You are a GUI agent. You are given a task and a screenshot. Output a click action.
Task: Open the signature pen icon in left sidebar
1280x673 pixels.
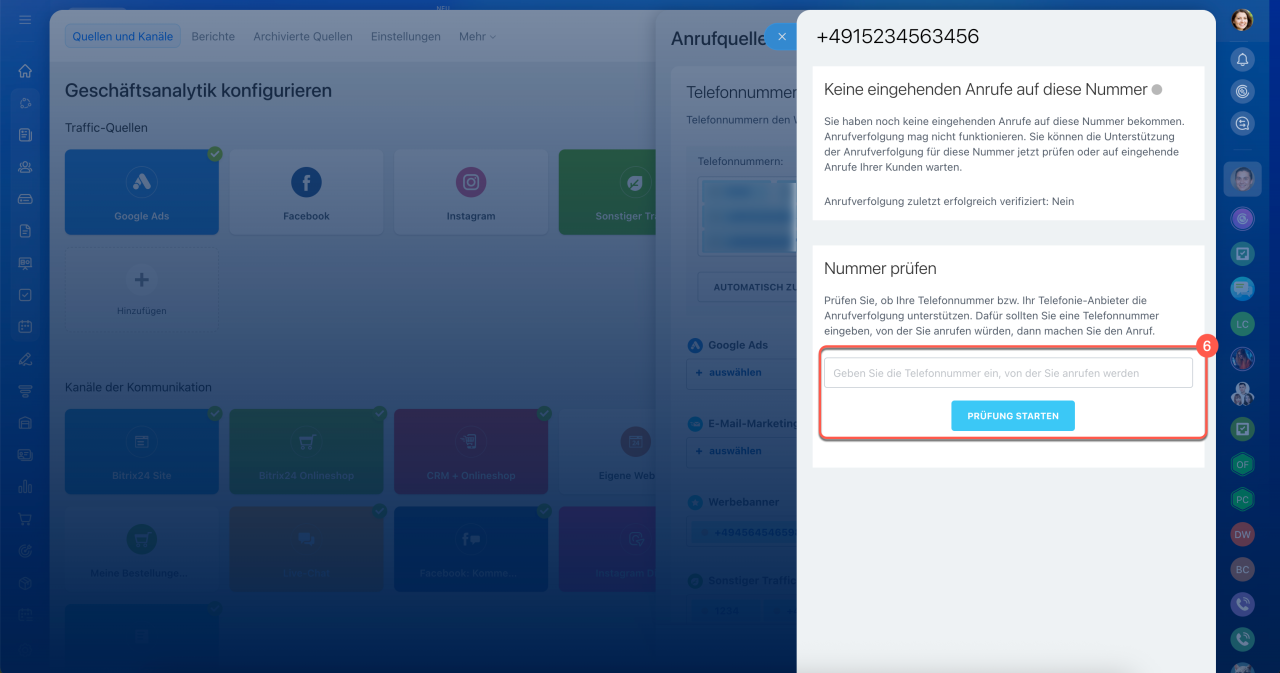pos(25,359)
